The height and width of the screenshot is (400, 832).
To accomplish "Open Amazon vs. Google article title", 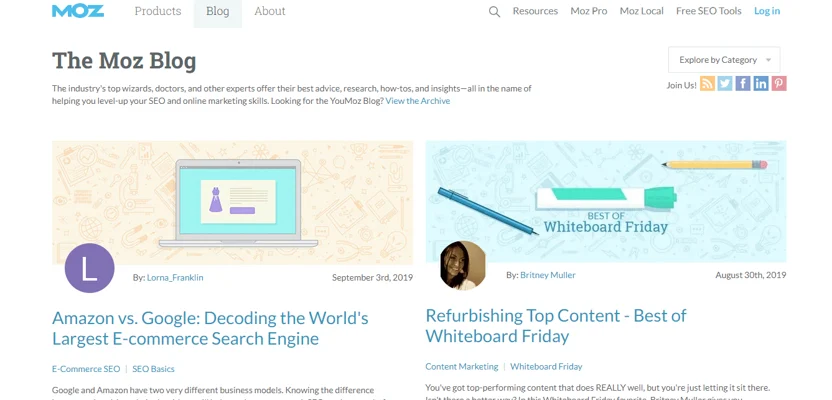I will pos(210,328).
